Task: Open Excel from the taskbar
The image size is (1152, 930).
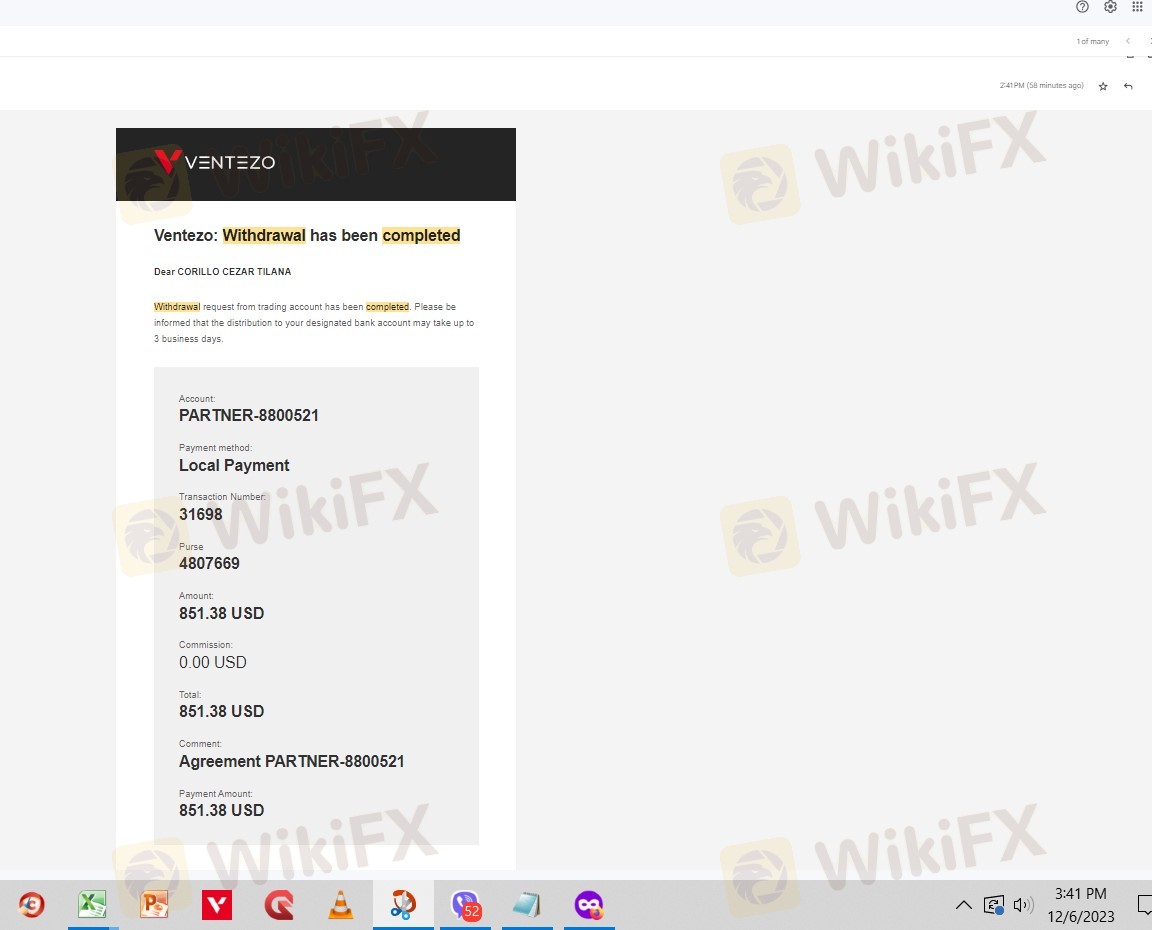Action: [93, 905]
